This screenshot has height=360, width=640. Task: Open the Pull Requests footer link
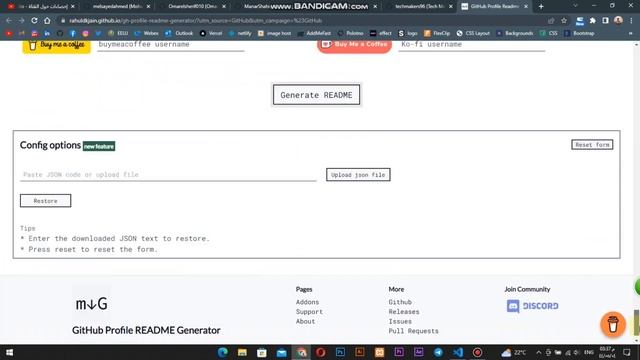pos(413,331)
